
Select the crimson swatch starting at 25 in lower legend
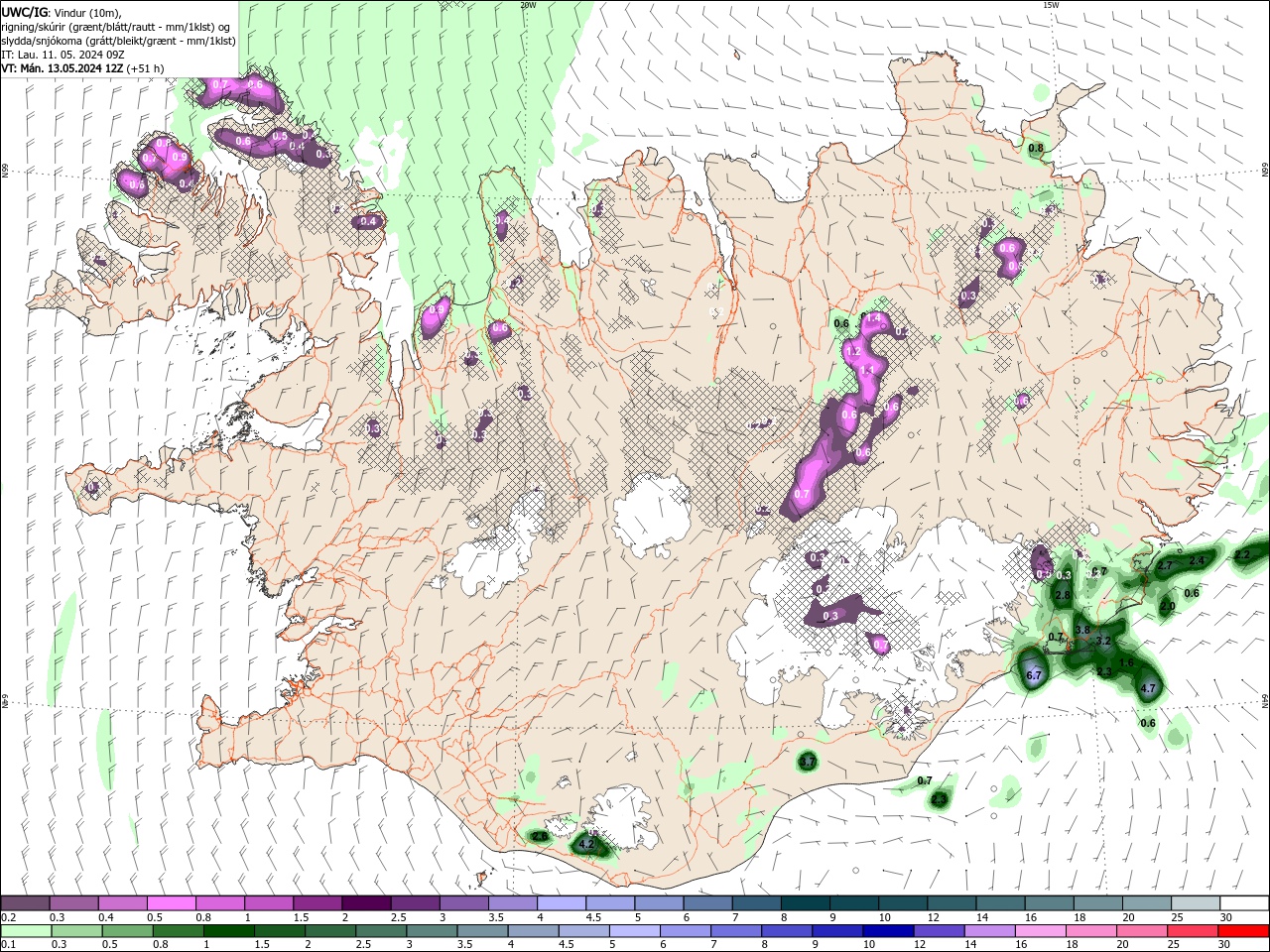click(x=1193, y=931)
